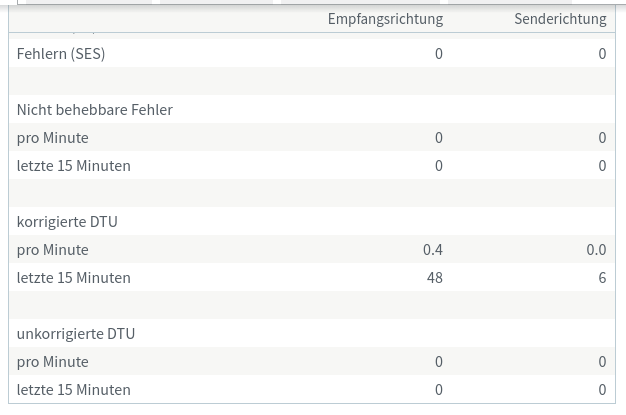Select the value 6 in Senderichtung

601,277
